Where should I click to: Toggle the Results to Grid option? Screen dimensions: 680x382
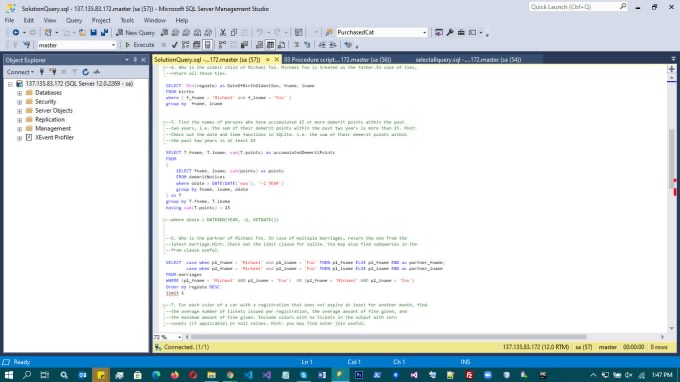[x=270, y=45]
